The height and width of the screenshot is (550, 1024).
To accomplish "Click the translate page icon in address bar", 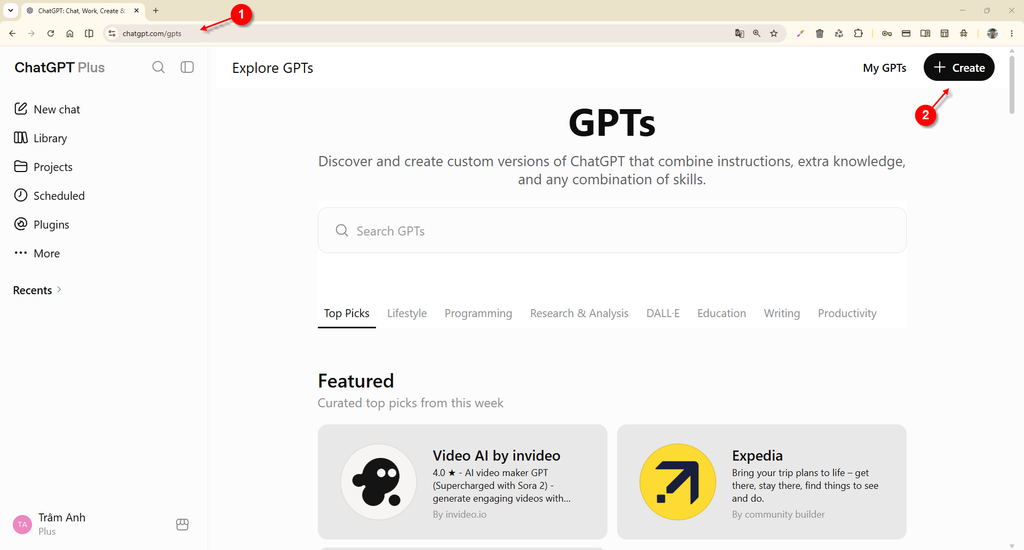I will (739, 33).
